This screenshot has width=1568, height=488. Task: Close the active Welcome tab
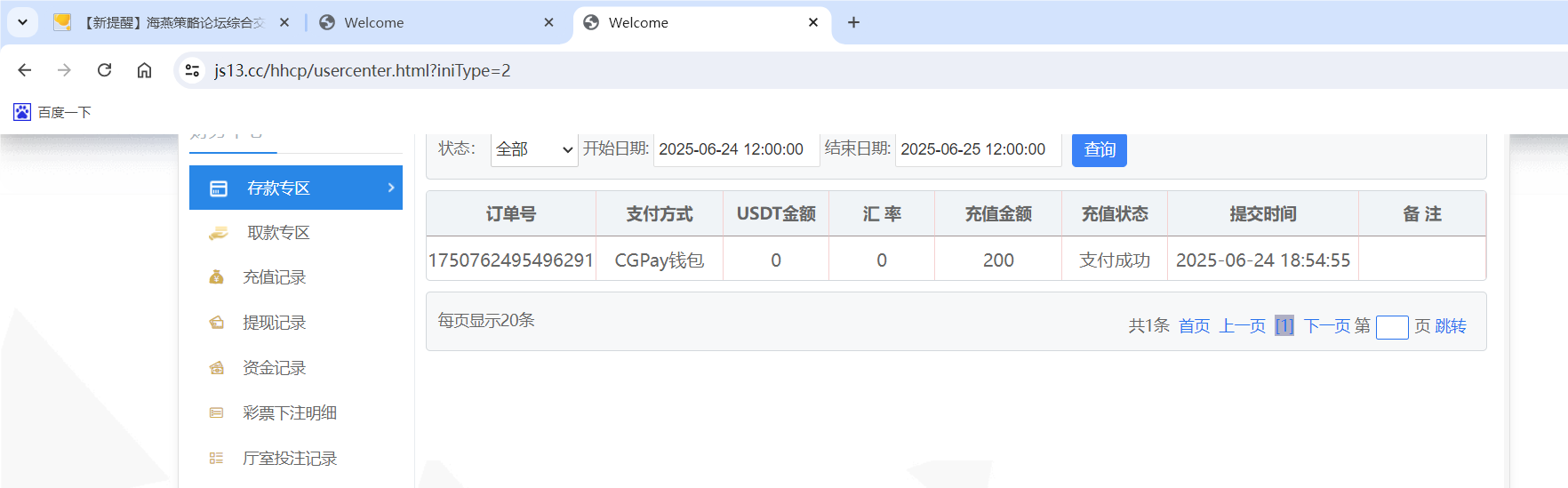tap(812, 22)
